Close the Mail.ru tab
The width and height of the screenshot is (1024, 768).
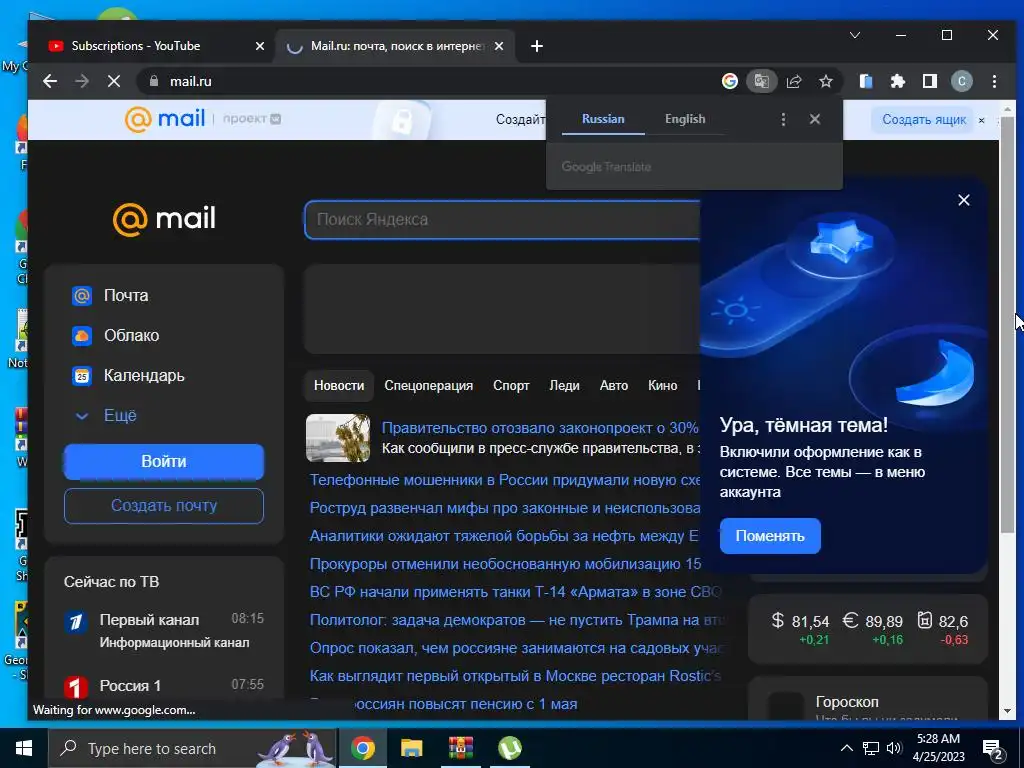(498, 46)
